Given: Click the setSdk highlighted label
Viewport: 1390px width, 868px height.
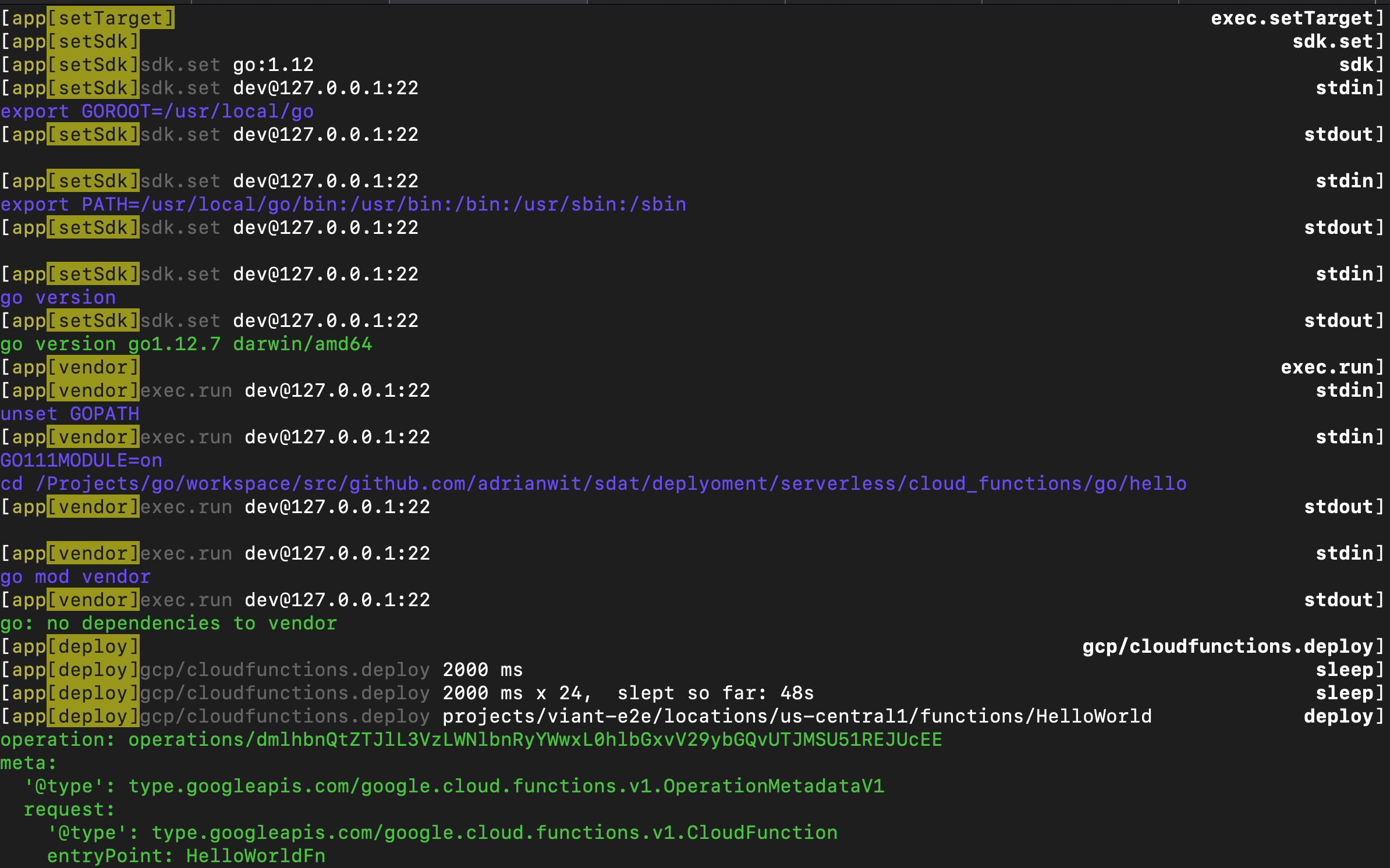Looking at the screenshot, I should point(93,41).
